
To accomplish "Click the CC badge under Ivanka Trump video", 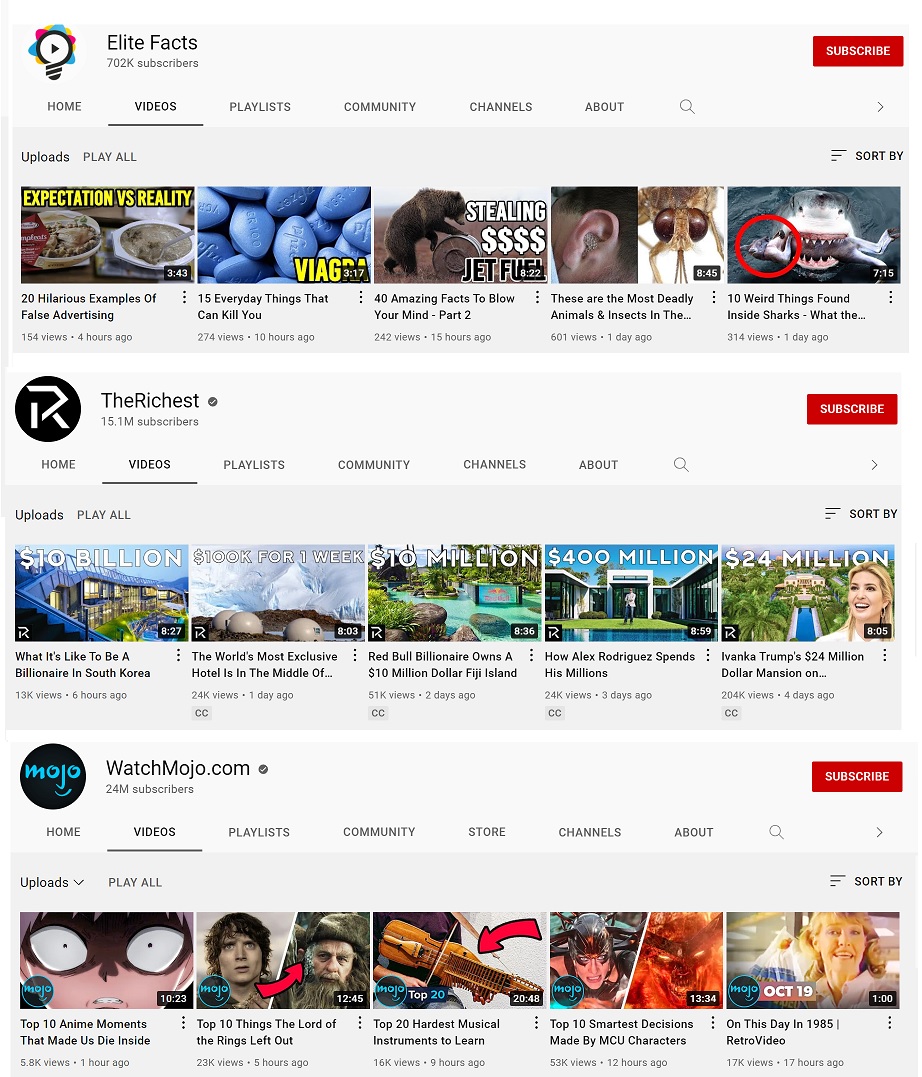I will pos(731,713).
